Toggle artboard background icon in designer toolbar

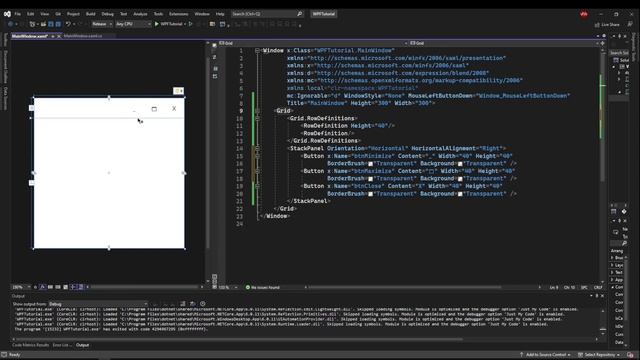65,287
